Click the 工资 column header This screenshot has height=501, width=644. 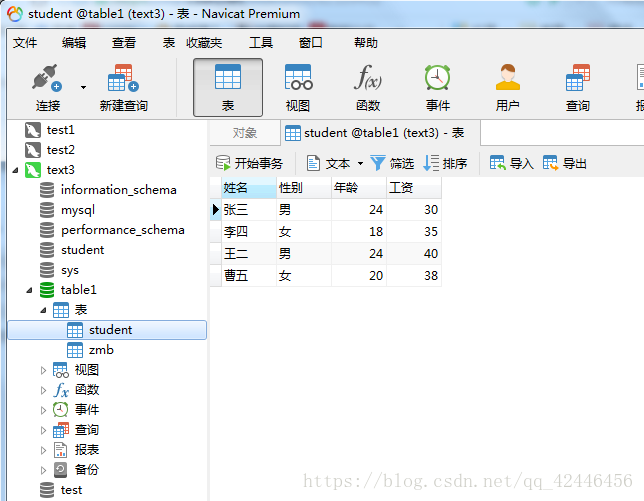point(414,188)
